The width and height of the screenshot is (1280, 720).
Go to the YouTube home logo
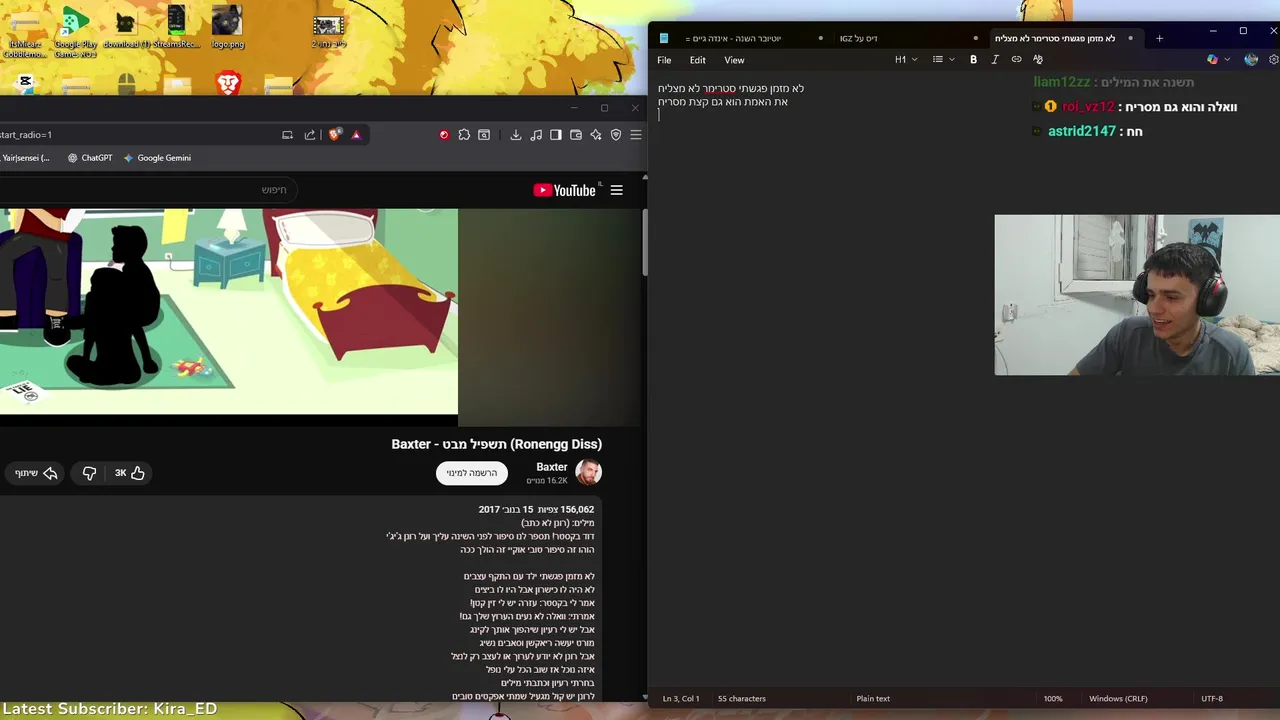[565, 190]
